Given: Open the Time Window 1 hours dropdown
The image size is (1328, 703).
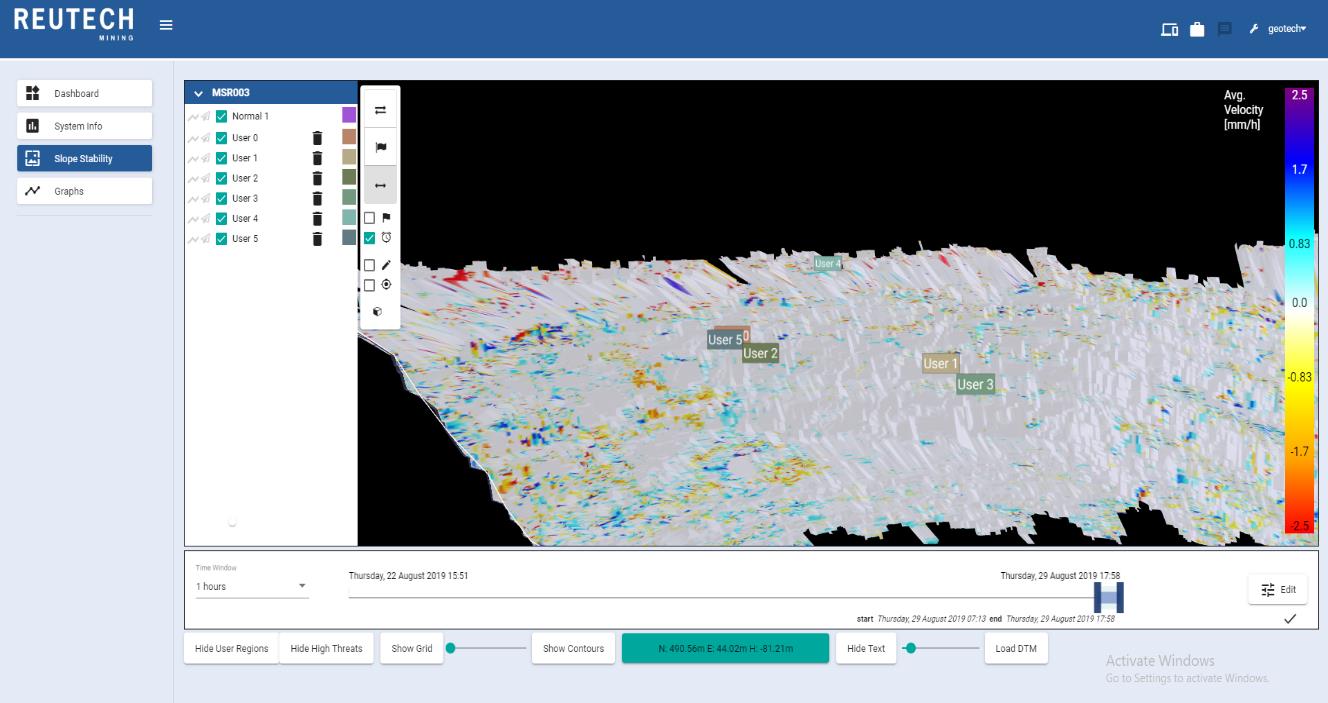Looking at the screenshot, I should coord(252,586).
